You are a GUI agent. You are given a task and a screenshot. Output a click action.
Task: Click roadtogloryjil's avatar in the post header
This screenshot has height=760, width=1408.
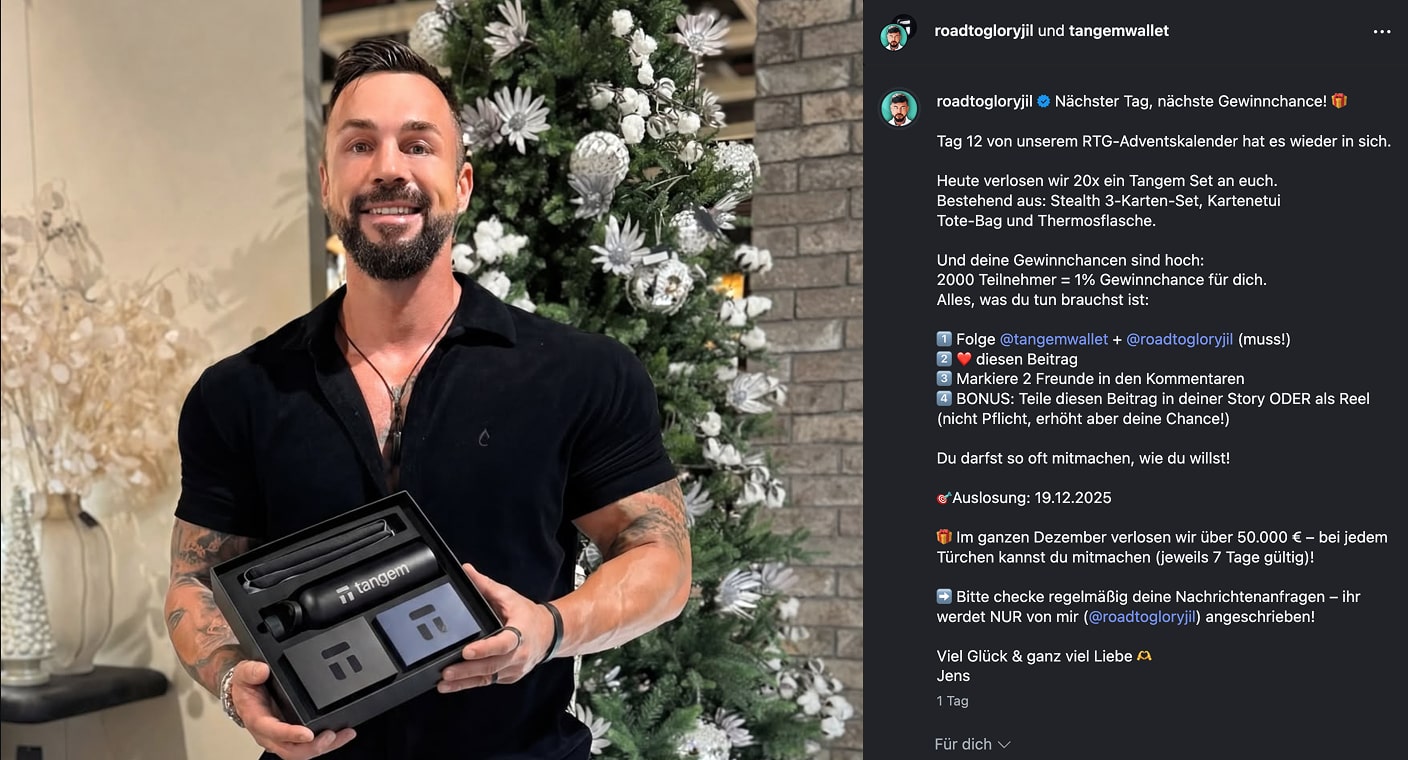(893, 37)
